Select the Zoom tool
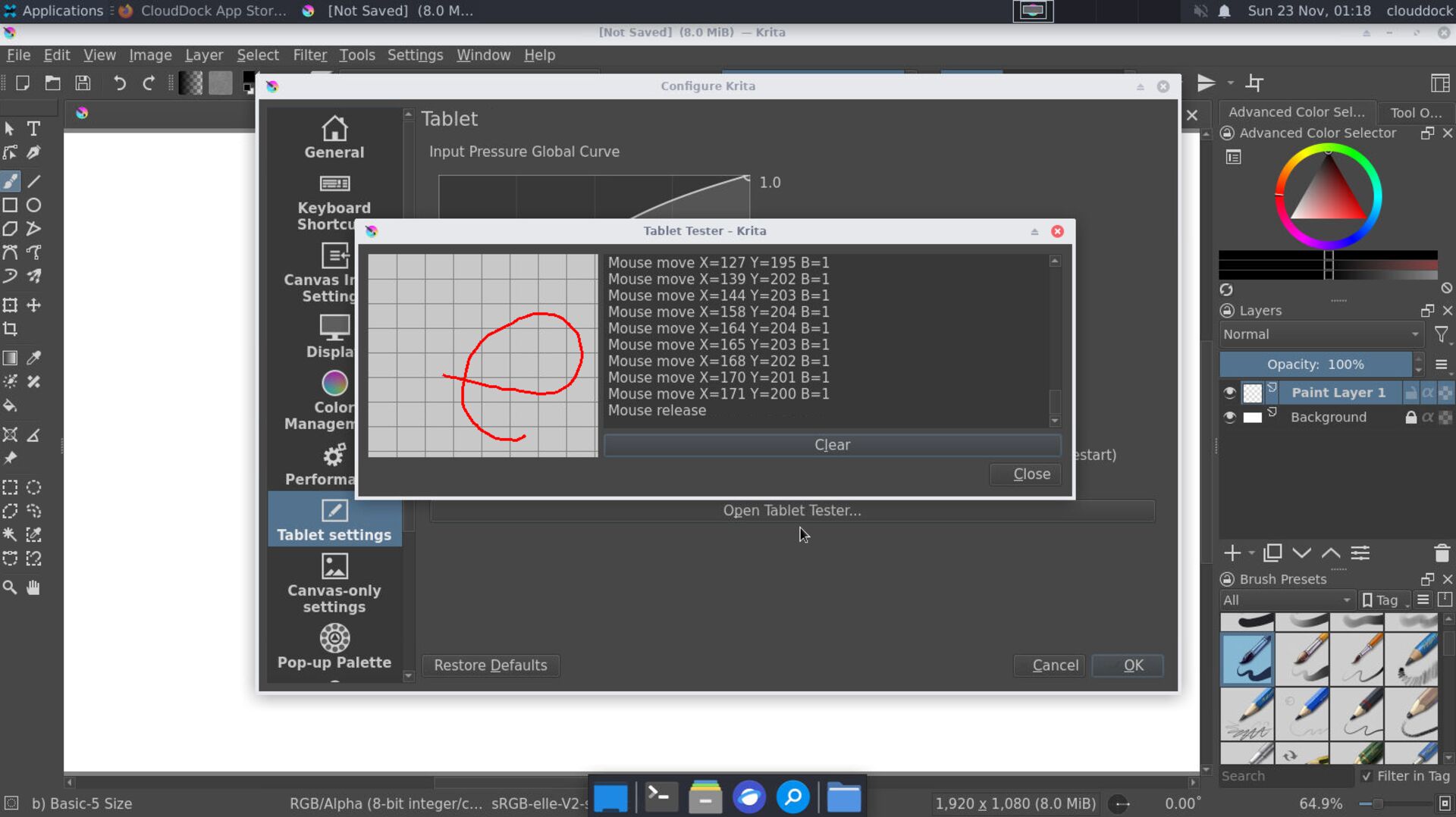1456x817 pixels. [10, 587]
